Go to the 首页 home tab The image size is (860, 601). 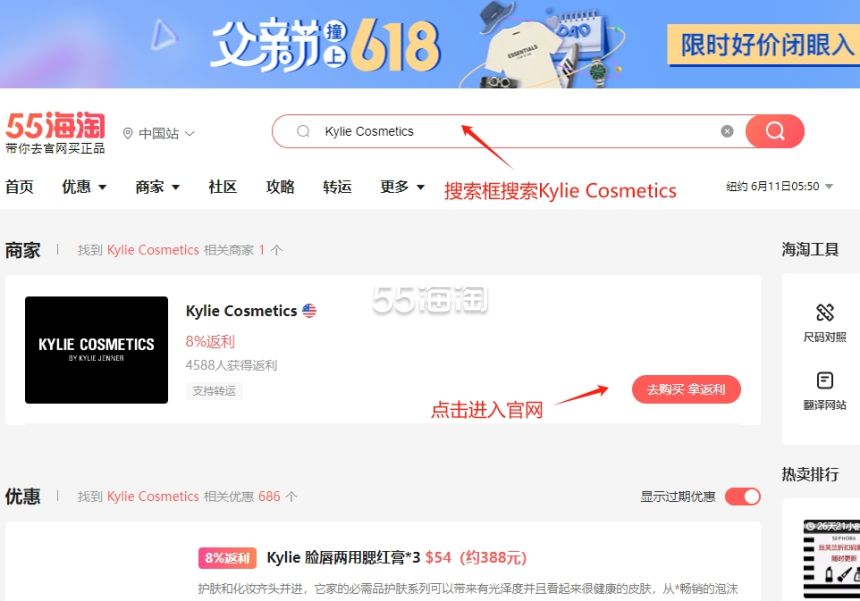19,187
